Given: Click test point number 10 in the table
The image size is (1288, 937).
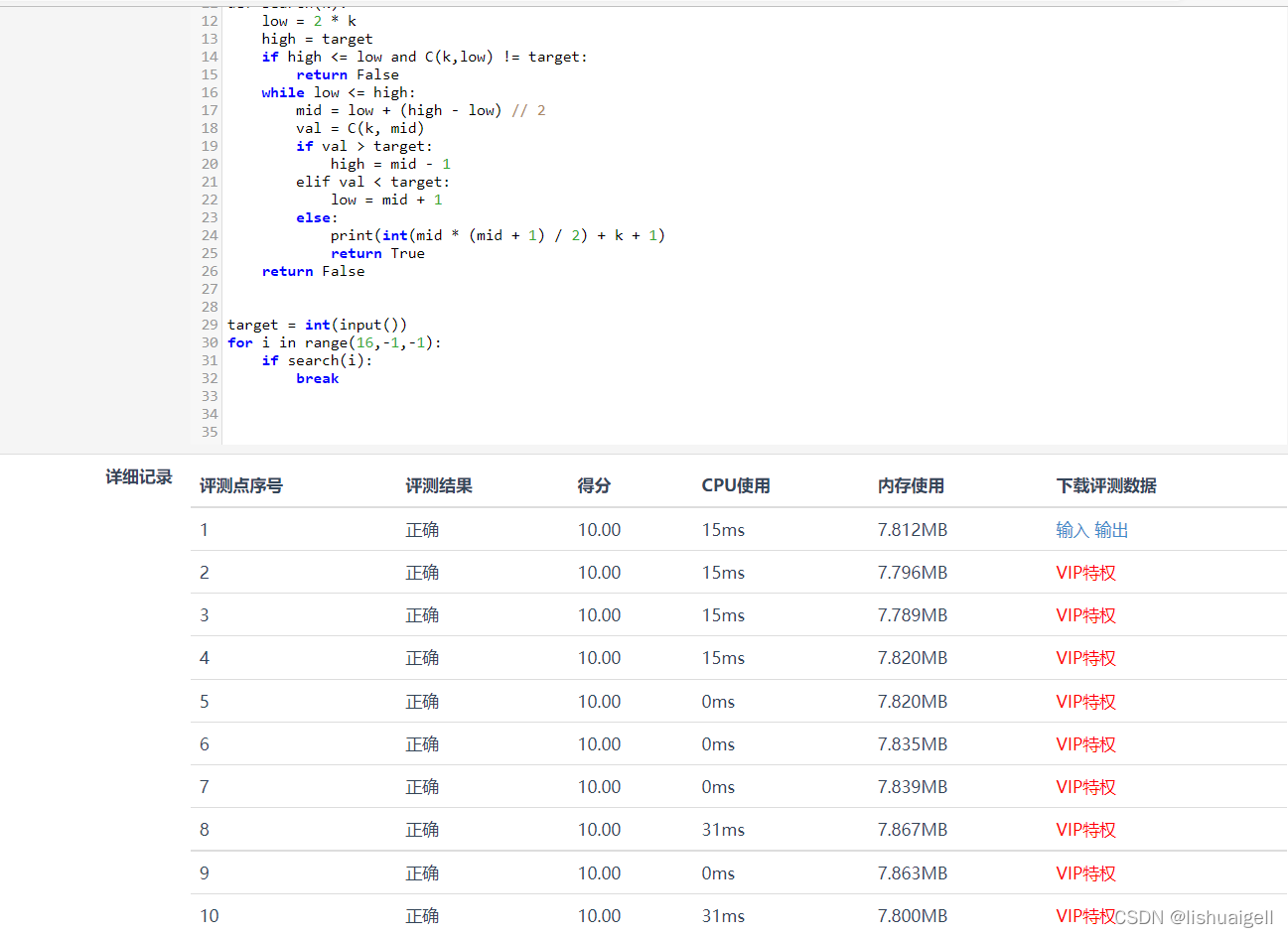Looking at the screenshot, I should pyautogui.click(x=210, y=916).
